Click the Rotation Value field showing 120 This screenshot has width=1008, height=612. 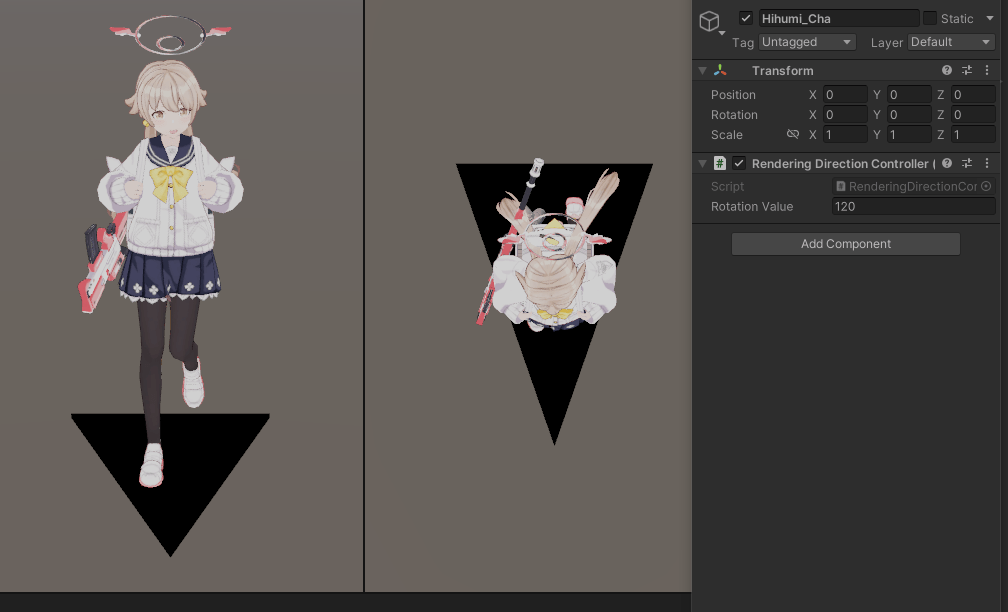coord(914,206)
